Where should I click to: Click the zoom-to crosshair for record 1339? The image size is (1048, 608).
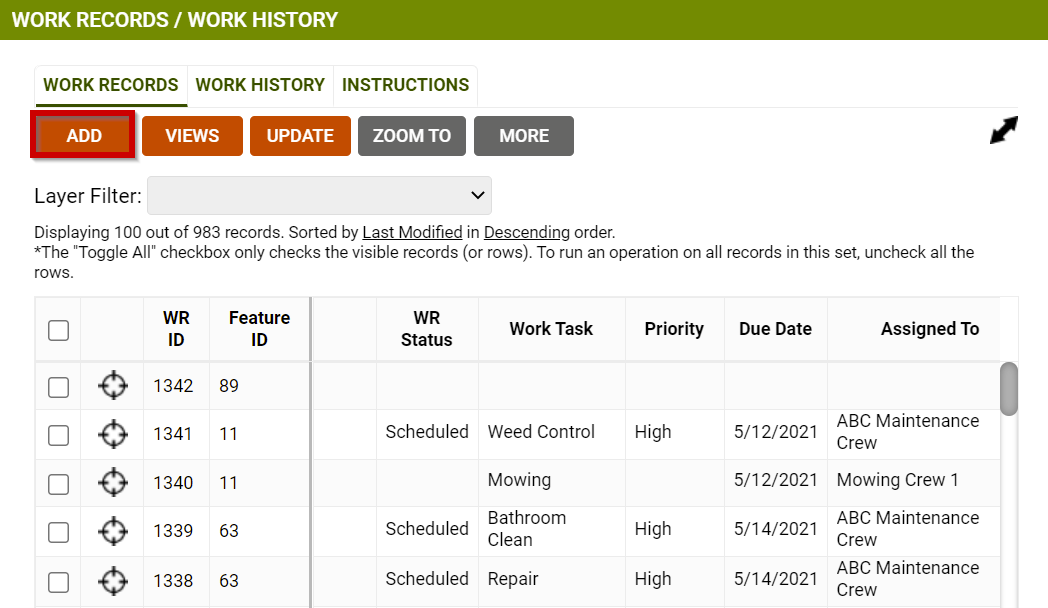coord(112,529)
